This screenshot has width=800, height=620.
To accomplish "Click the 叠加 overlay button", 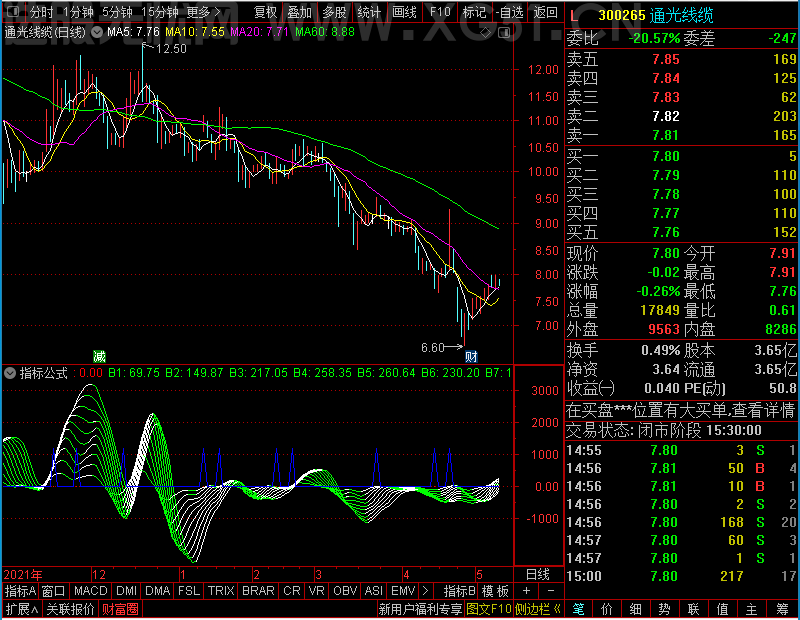I will click(299, 12).
